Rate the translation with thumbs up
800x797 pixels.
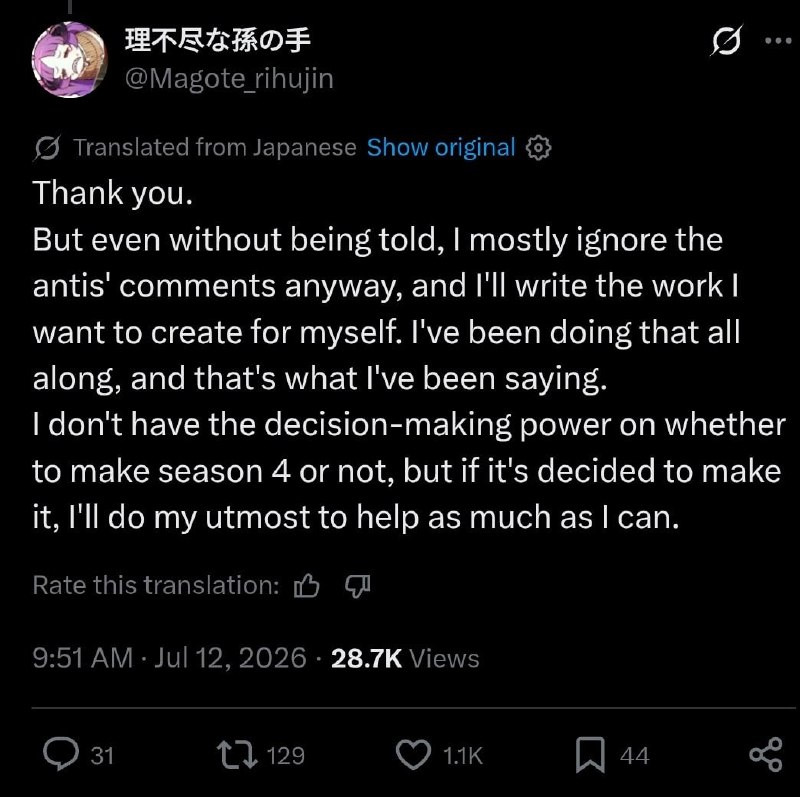[x=307, y=585]
